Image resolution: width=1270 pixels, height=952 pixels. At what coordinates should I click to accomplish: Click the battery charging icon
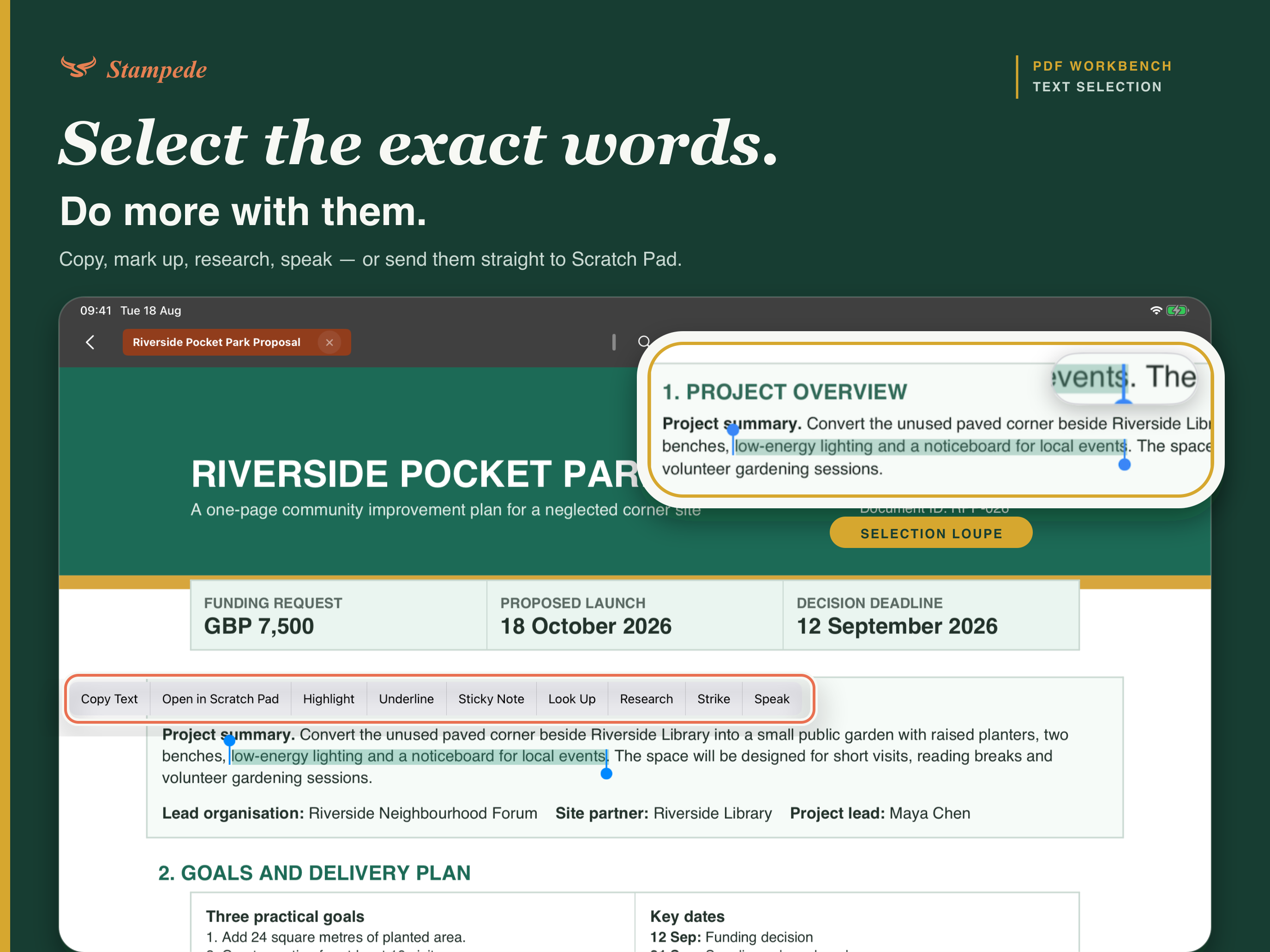pos(1177,310)
